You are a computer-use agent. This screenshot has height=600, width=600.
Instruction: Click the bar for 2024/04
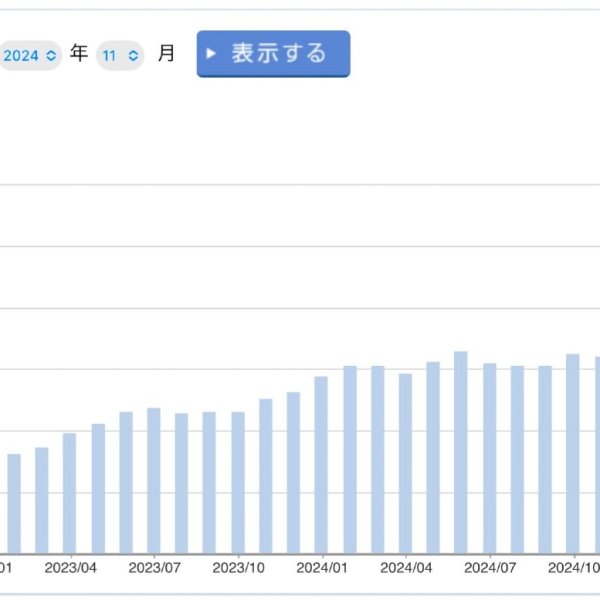(405, 463)
